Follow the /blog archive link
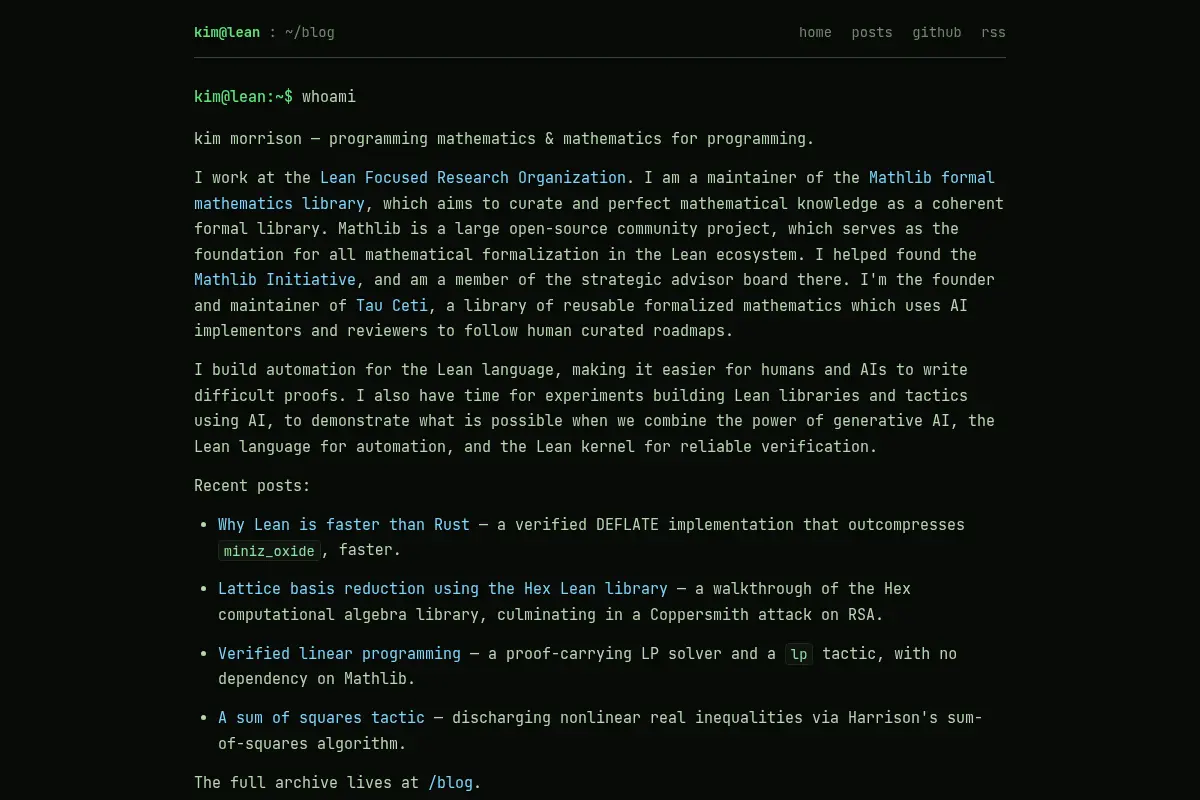This screenshot has height=800, width=1200. (451, 782)
